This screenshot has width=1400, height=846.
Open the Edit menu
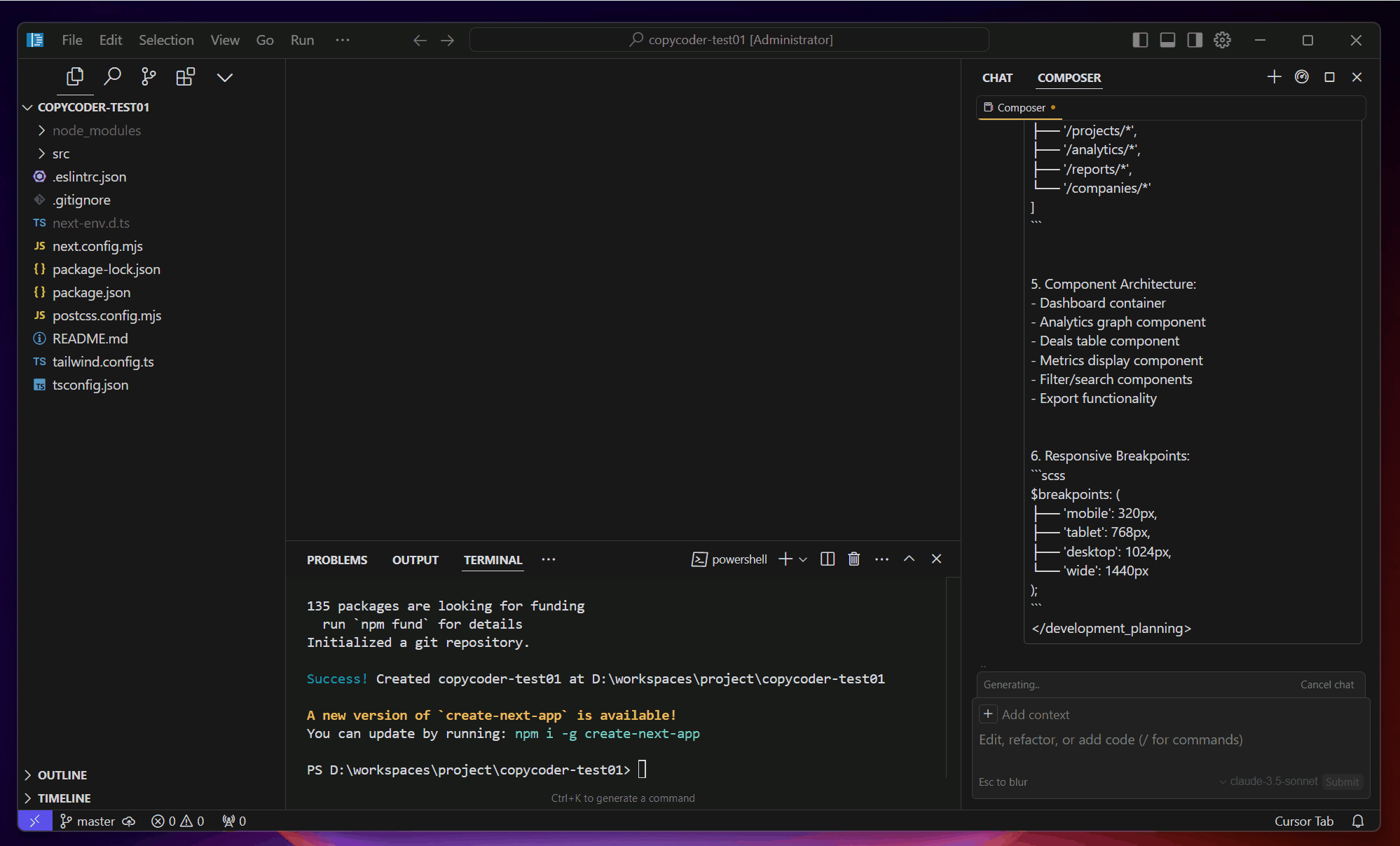111,40
